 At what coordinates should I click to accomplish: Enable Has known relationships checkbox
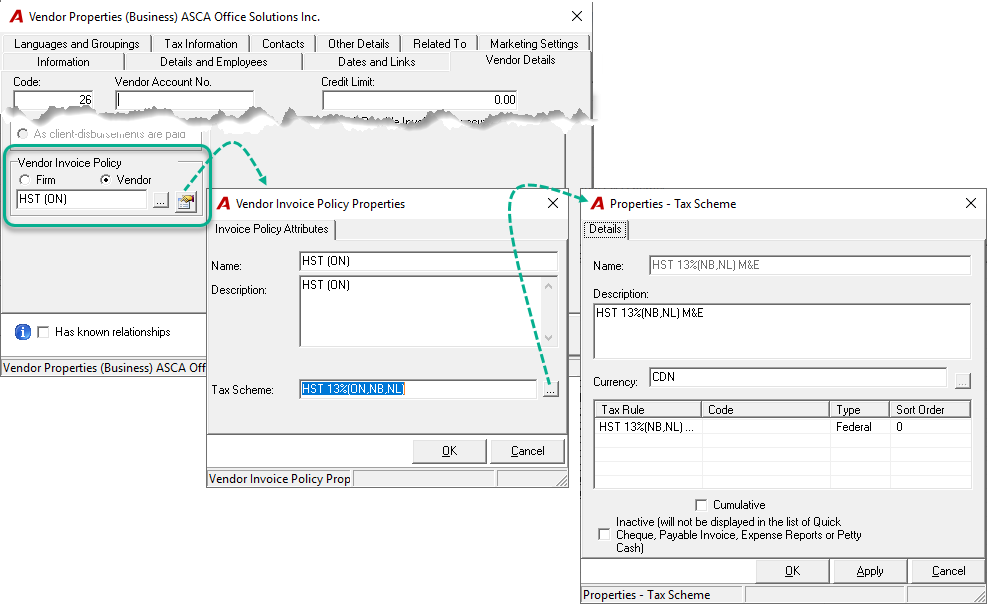click(x=43, y=332)
